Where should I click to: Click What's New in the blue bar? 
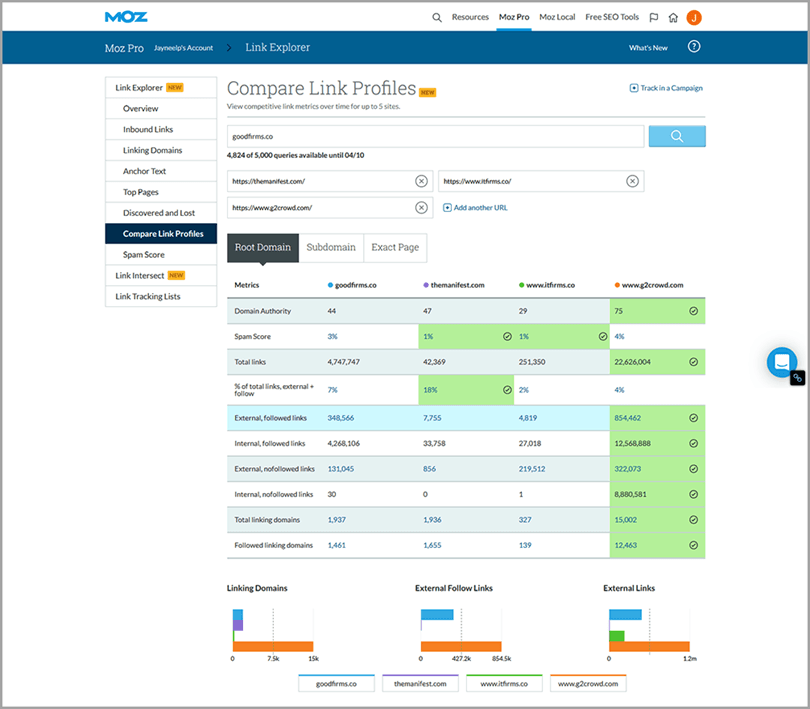click(648, 48)
